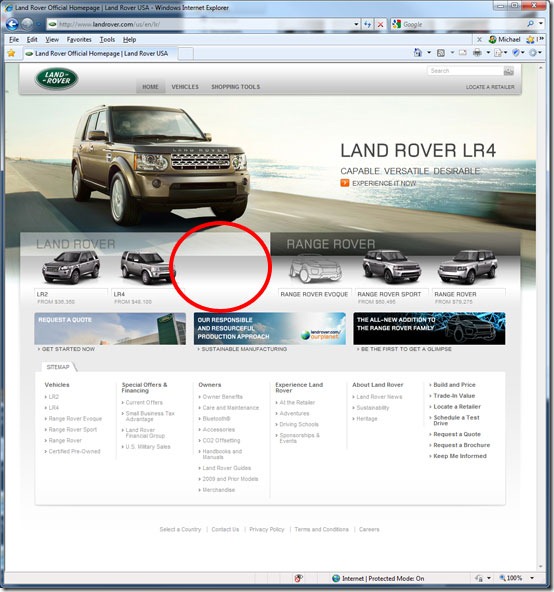Viewport: 554px width, 592px height.
Task: Click the Favorites star icon
Action: tap(11, 53)
